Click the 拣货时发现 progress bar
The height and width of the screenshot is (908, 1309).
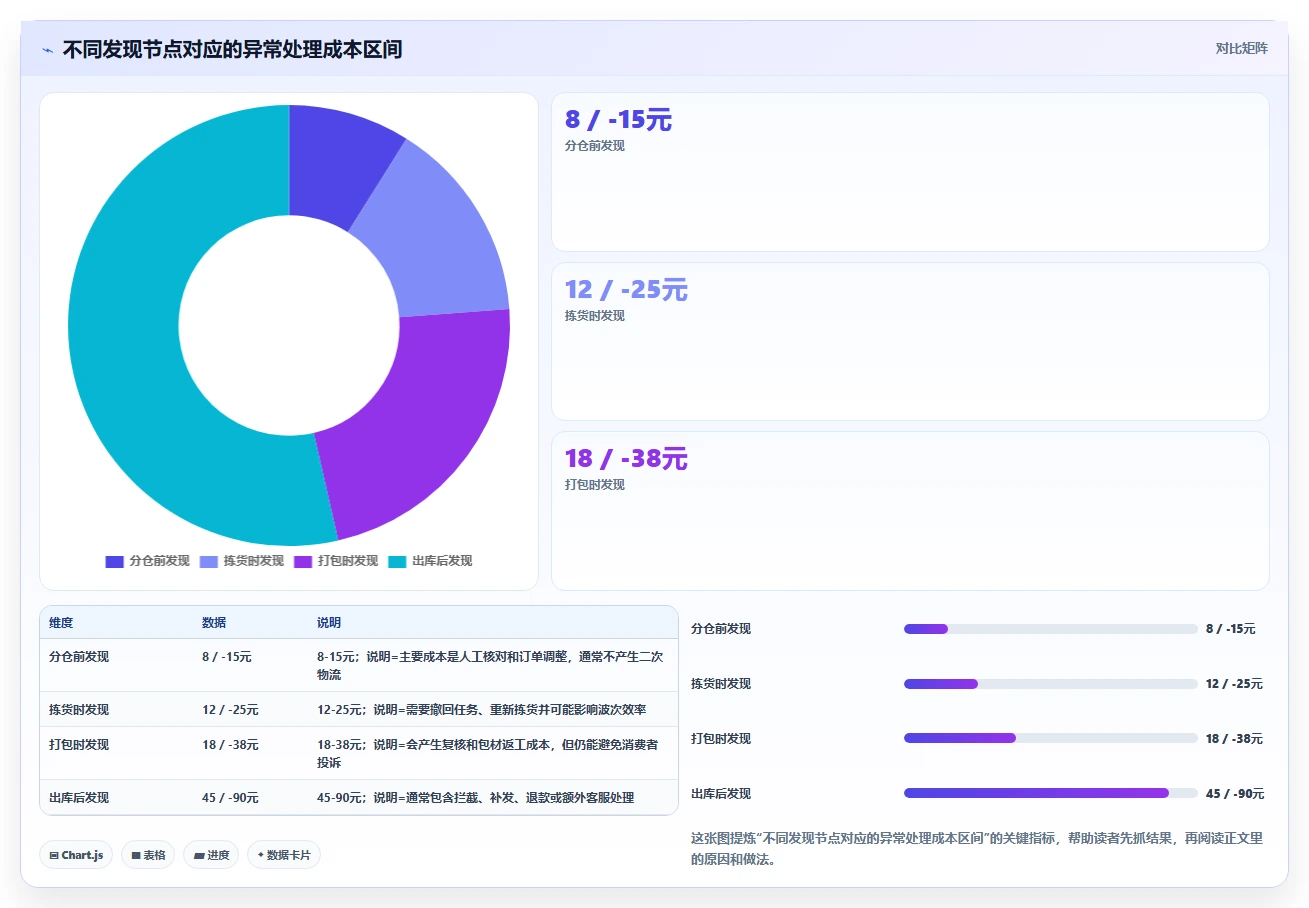tap(1050, 684)
